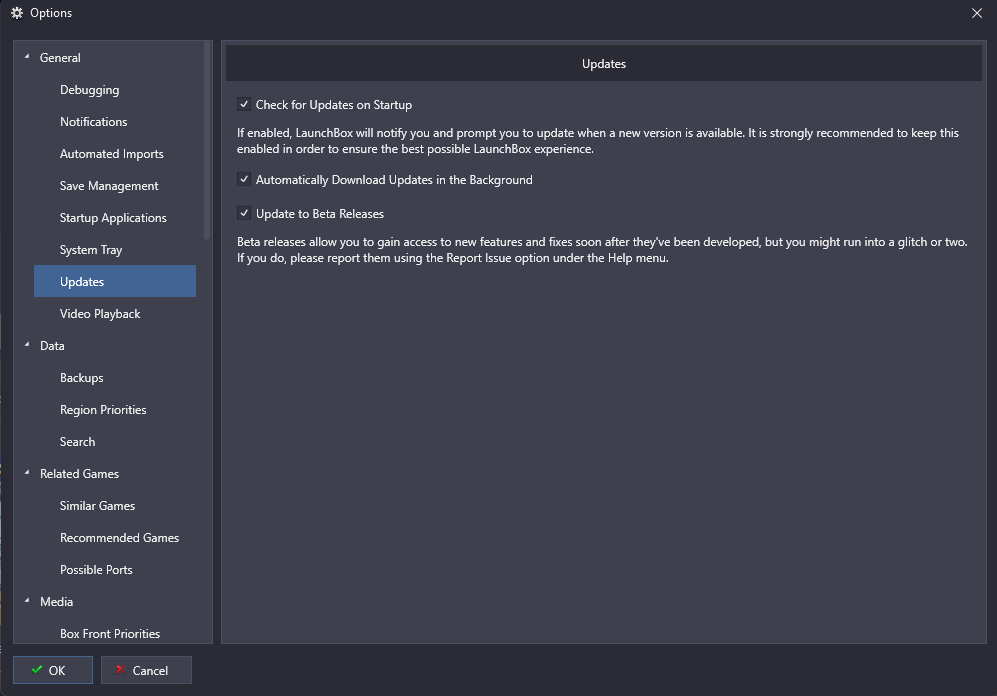This screenshot has height=696, width=997.
Task: Collapse the General tree section
Action: [27, 57]
